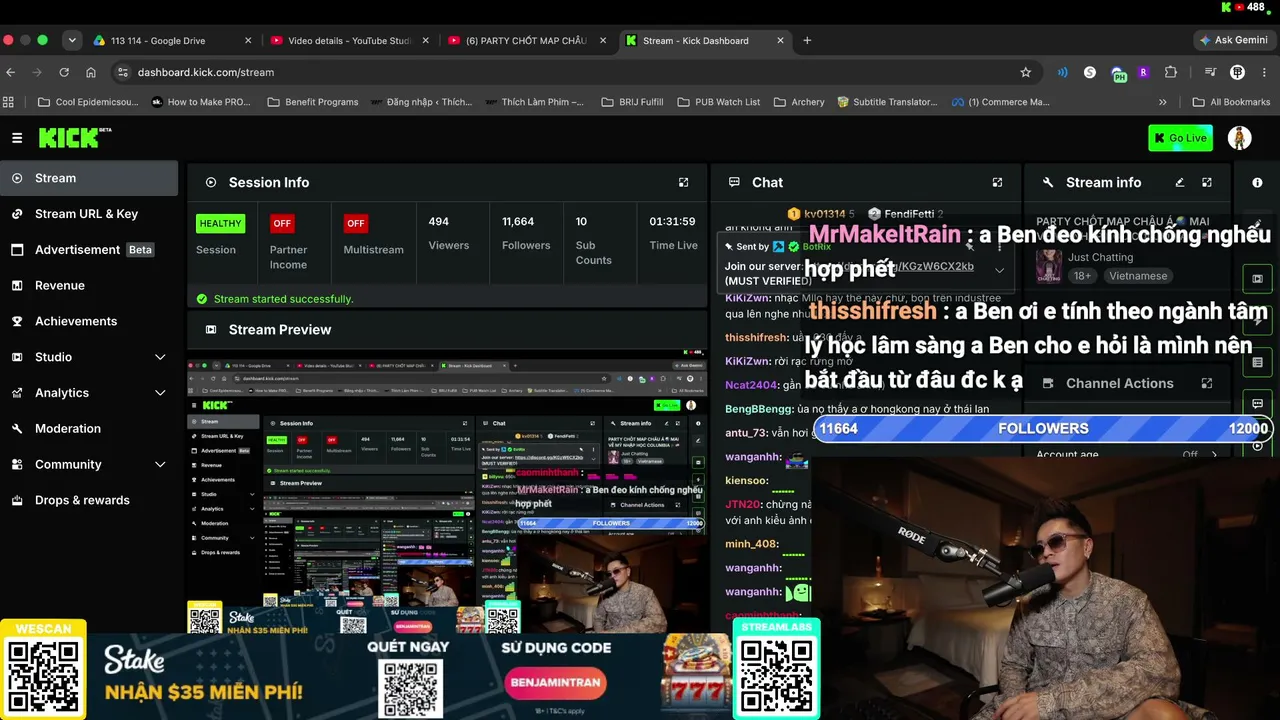The width and height of the screenshot is (1280, 720).
Task: Open a new browser tab
Action: click(807, 41)
